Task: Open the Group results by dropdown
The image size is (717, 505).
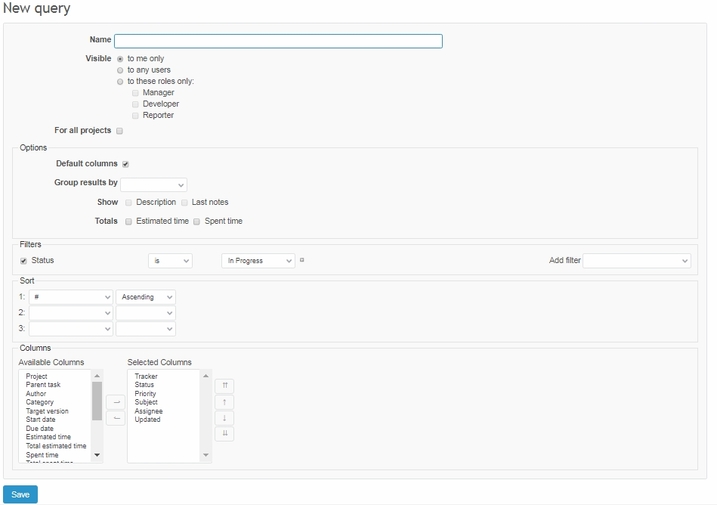Action: pos(154,184)
